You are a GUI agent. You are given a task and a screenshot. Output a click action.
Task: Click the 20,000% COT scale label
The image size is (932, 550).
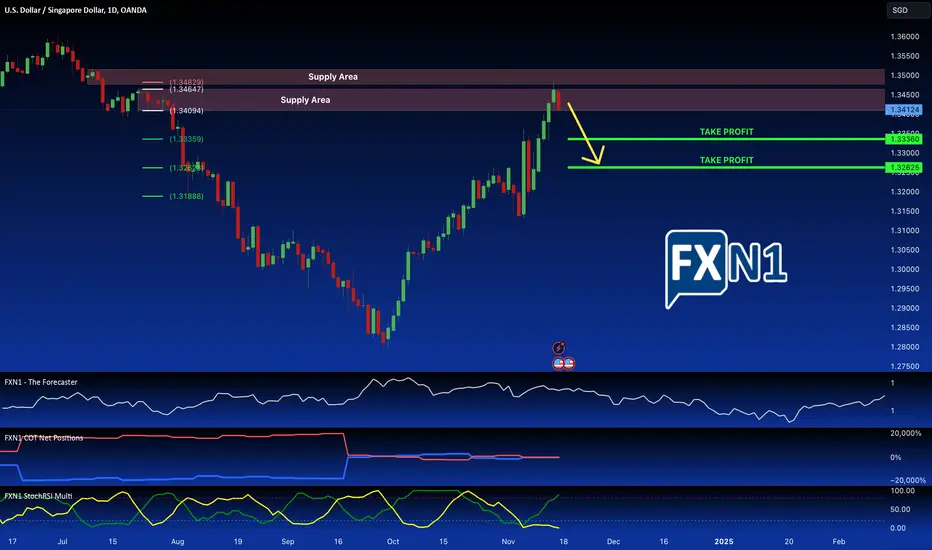pyautogui.click(x=905, y=433)
